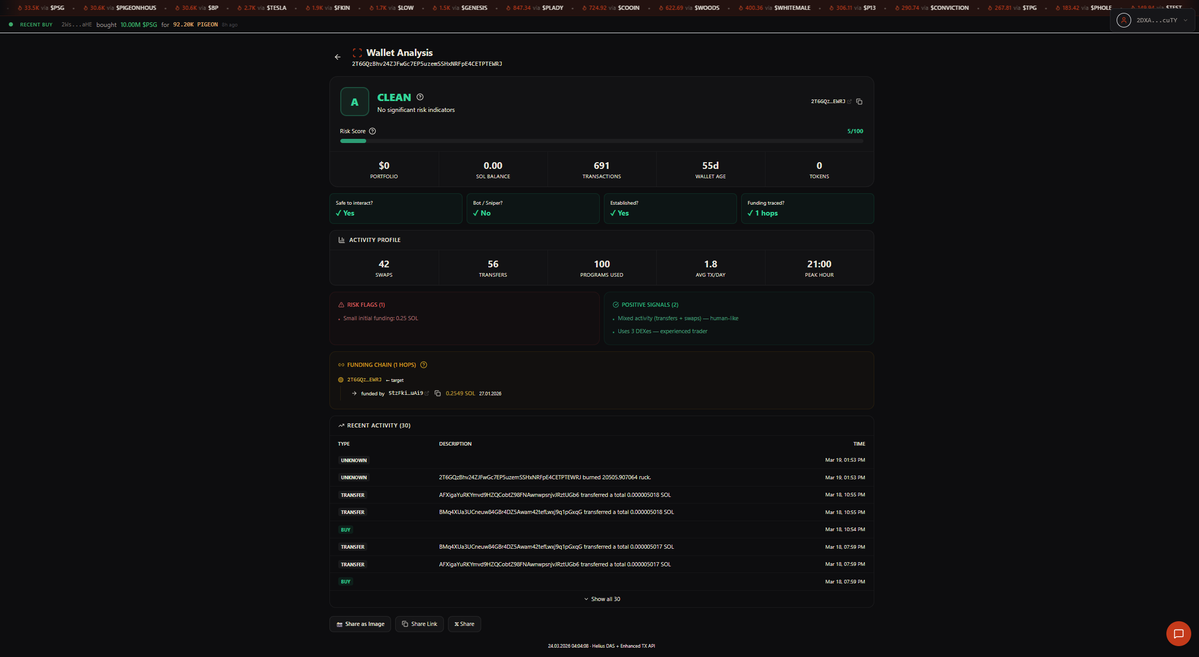Click the Recent Activity trend icon
This screenshot has width=1199, height=657.
341,425
